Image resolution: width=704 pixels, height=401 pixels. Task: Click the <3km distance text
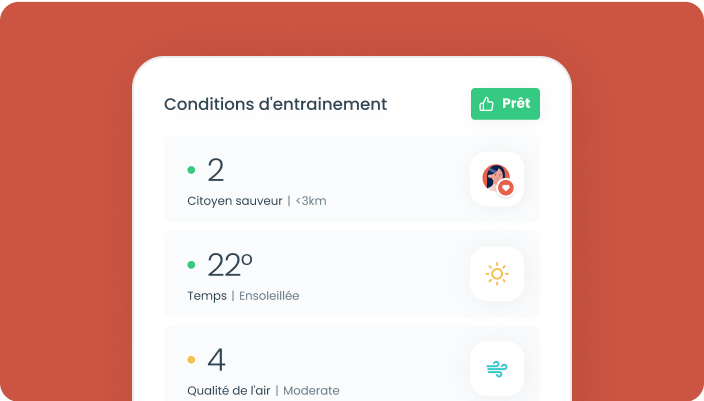311,201
